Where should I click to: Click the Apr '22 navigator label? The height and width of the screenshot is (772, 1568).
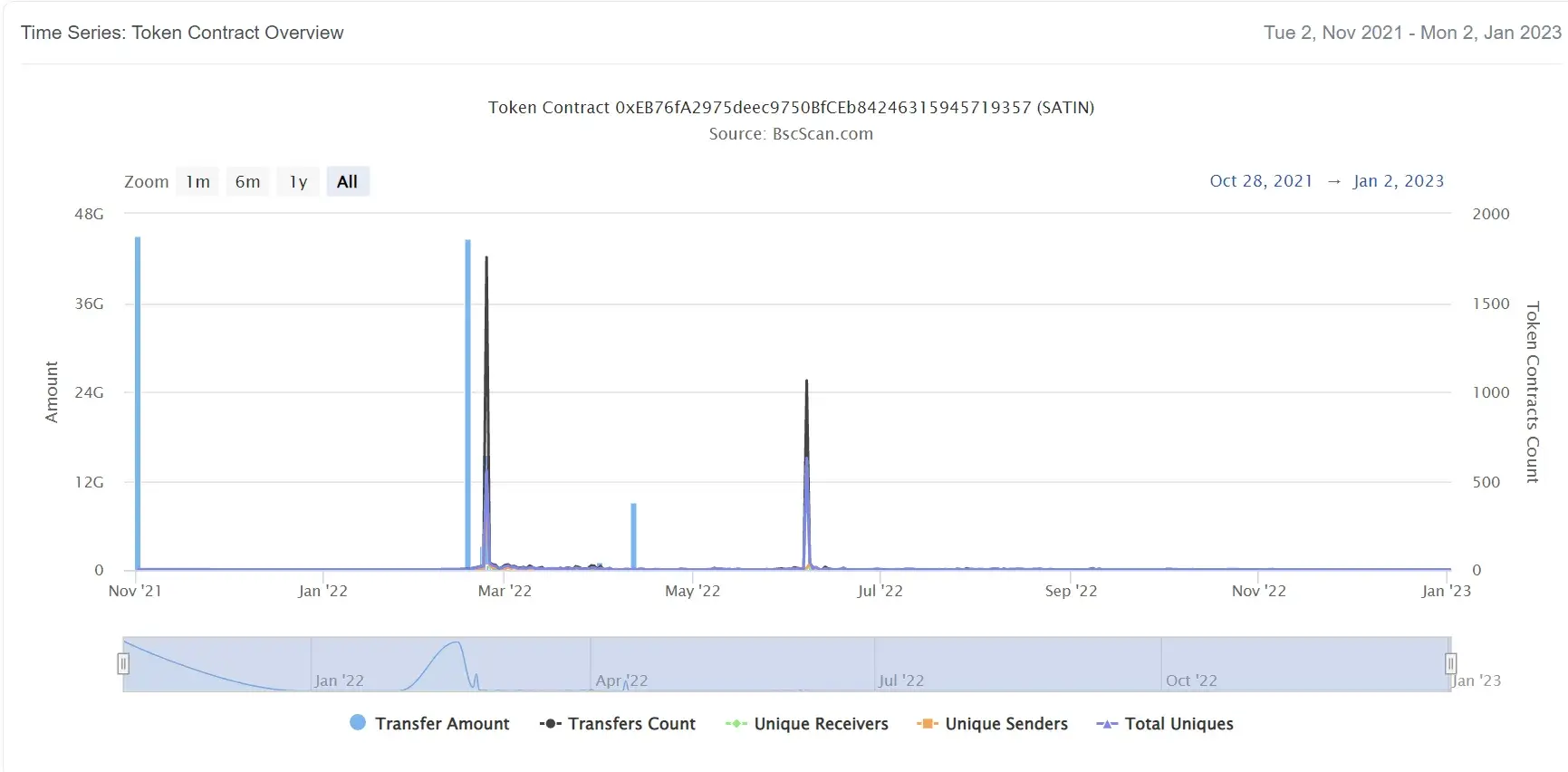click(621, 680)
